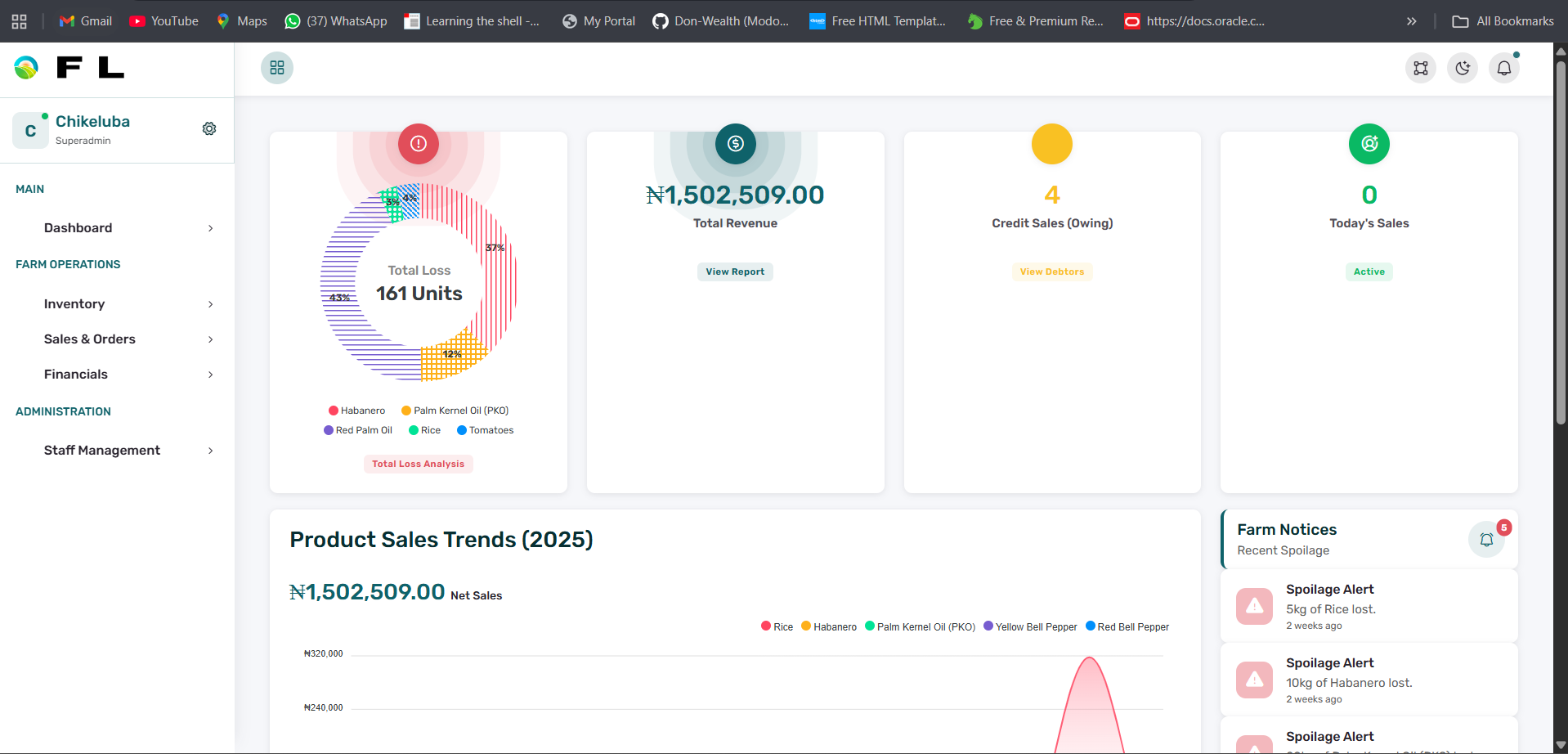Click the red Total Loss alert icon
The width and height of the screenshot is (1568, 754).
(419, 144)
